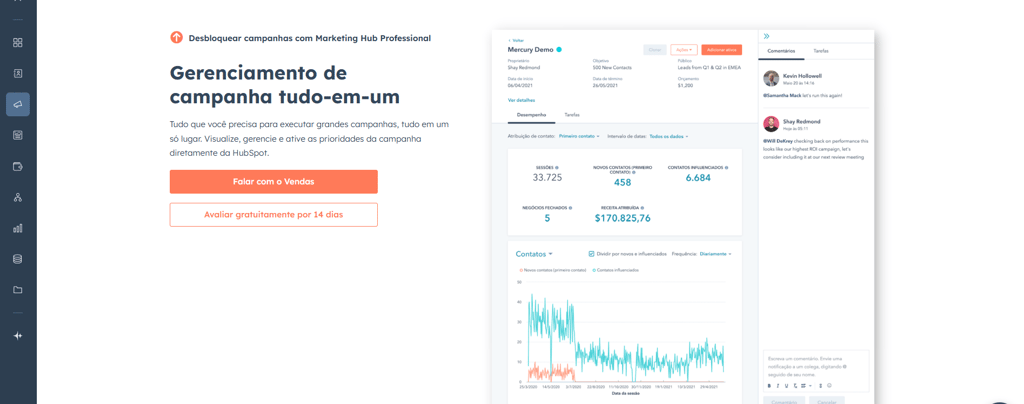Click info icon beside RECEITA ATRIBUÍDA
1024x404 pixels.
coord(640,208)
